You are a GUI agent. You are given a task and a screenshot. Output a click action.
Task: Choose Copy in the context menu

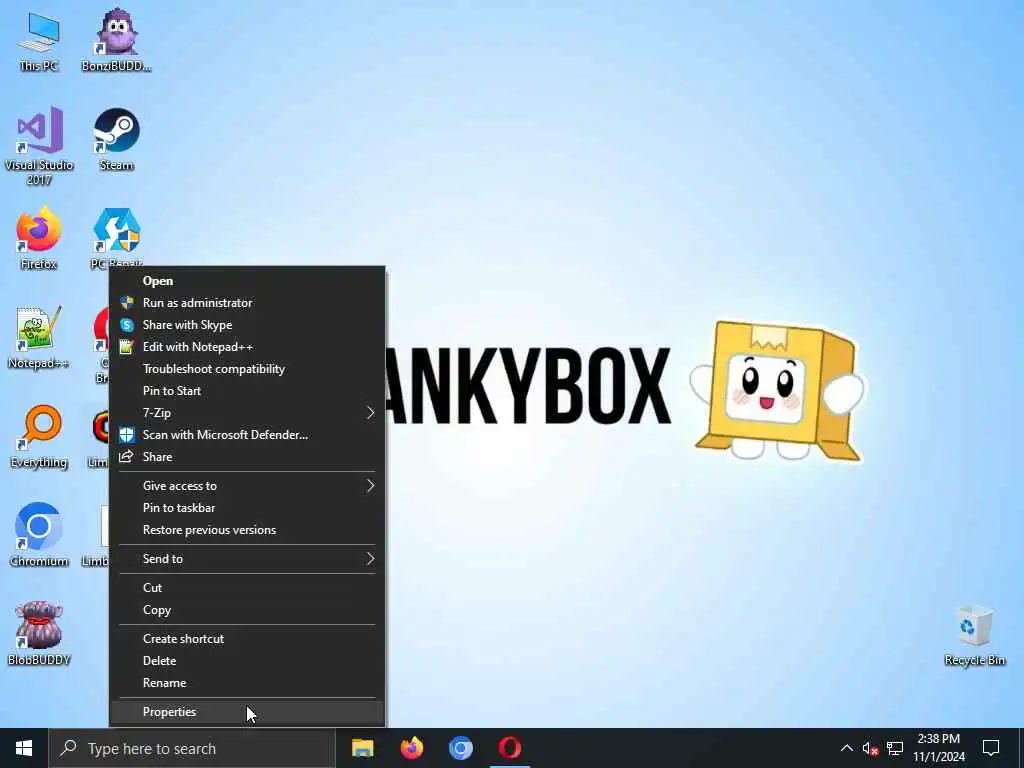(x=248, y=610)
